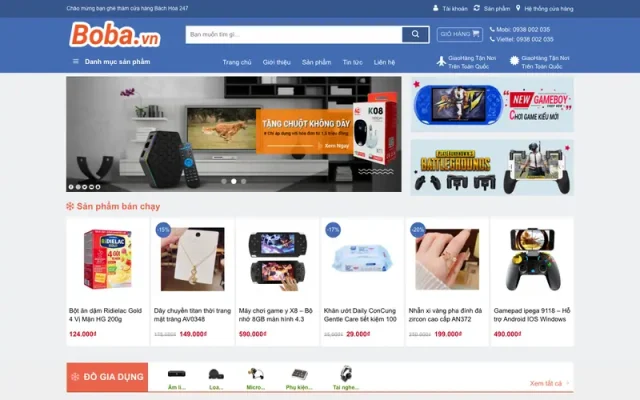Click the phone icon next to Viettel number
This screenshot has height=400, width=640.
click(x=492, y=40)
